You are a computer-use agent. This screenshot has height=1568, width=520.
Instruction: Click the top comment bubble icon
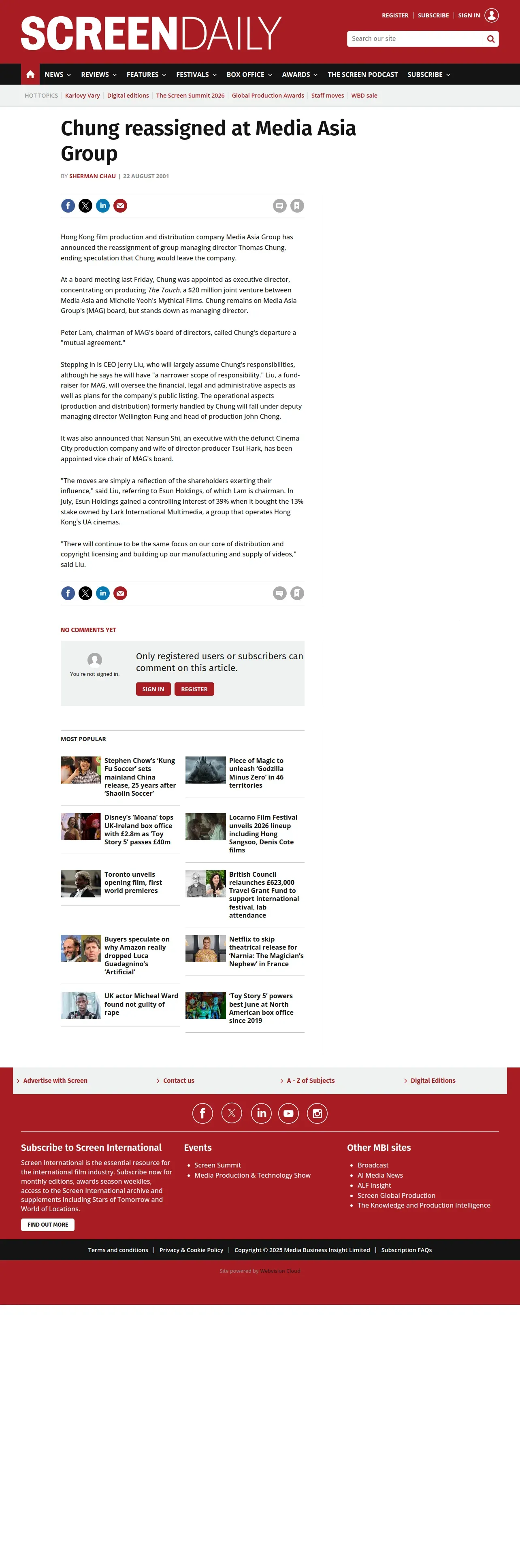coord(279,206)
